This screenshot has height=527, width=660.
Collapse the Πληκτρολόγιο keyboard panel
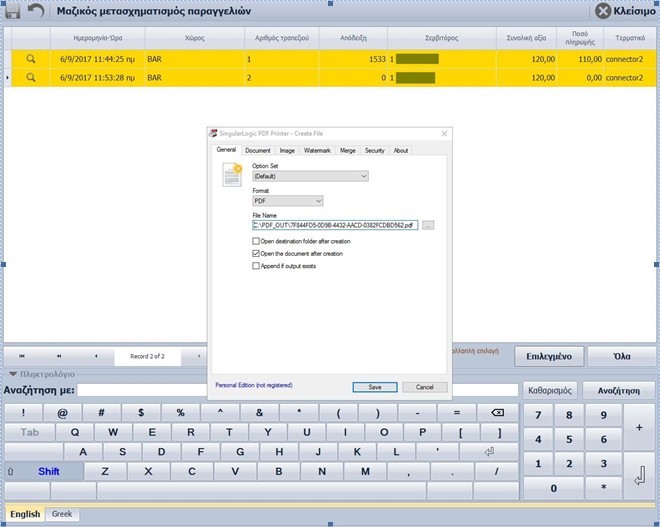click(x=13, y=374)
